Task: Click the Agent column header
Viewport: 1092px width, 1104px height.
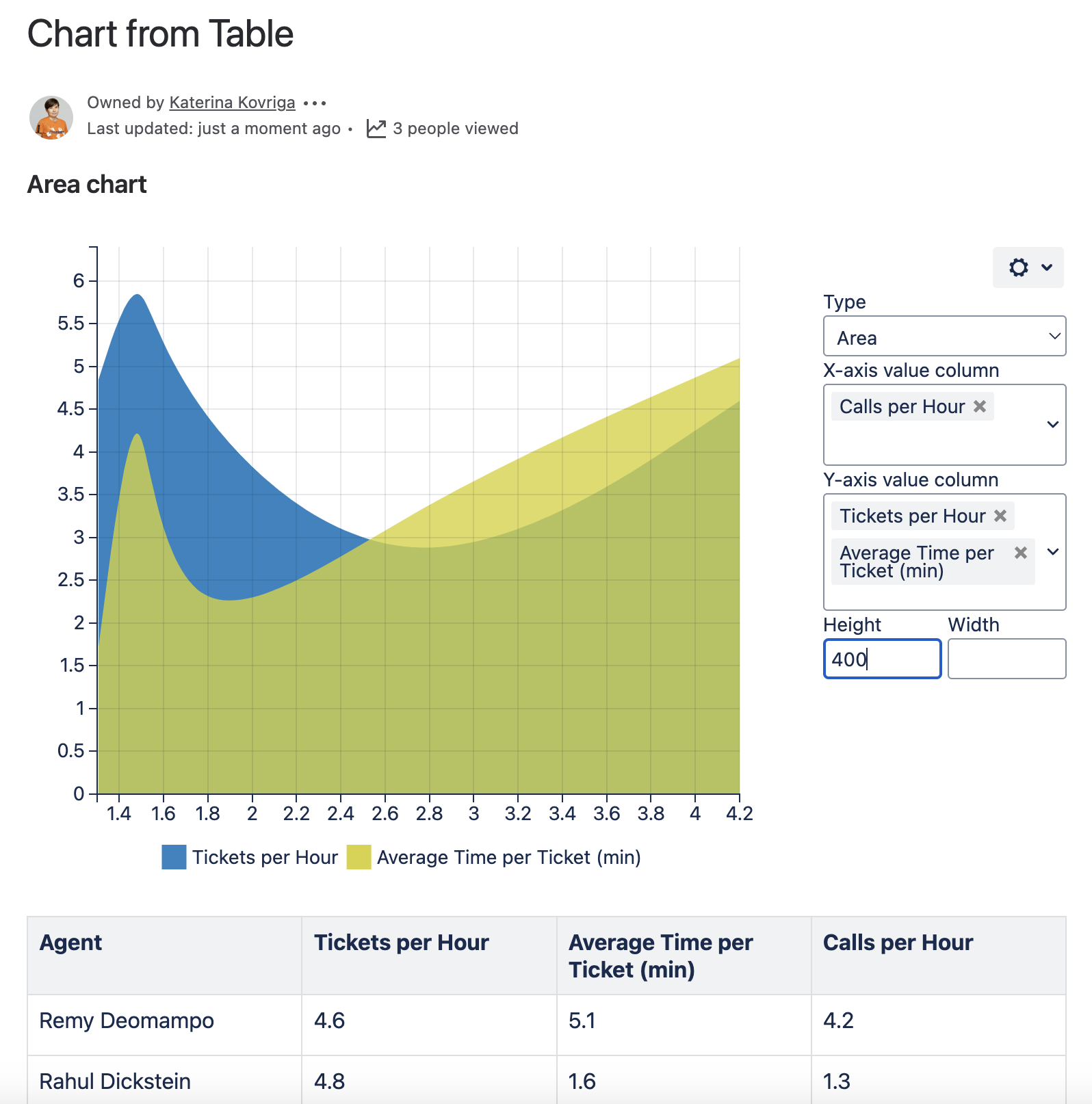Action: pos(71,943)
